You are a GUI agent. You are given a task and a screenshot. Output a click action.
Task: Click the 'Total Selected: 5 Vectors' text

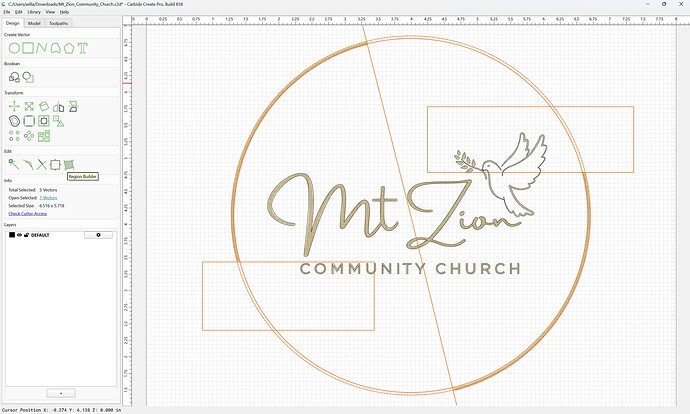(x=33, y=190)
